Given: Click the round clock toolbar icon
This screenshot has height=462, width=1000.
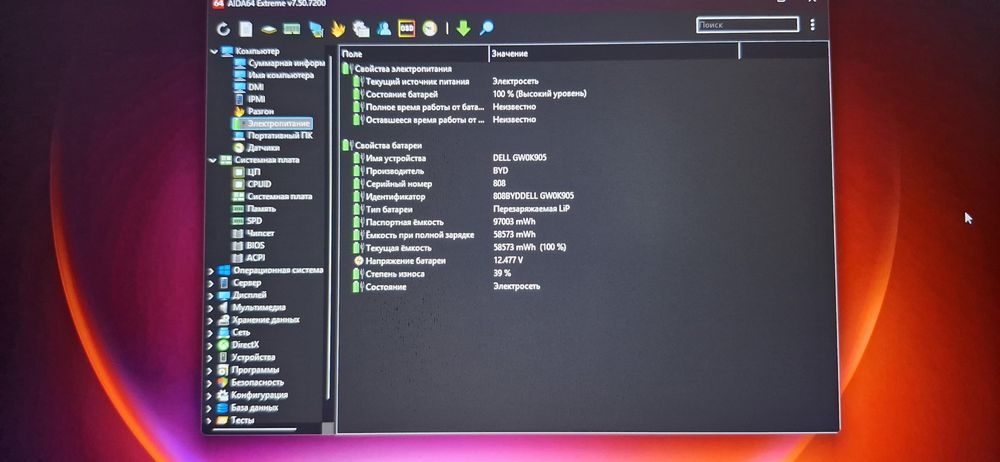Looking at the screenshot, I should [430, 28].
